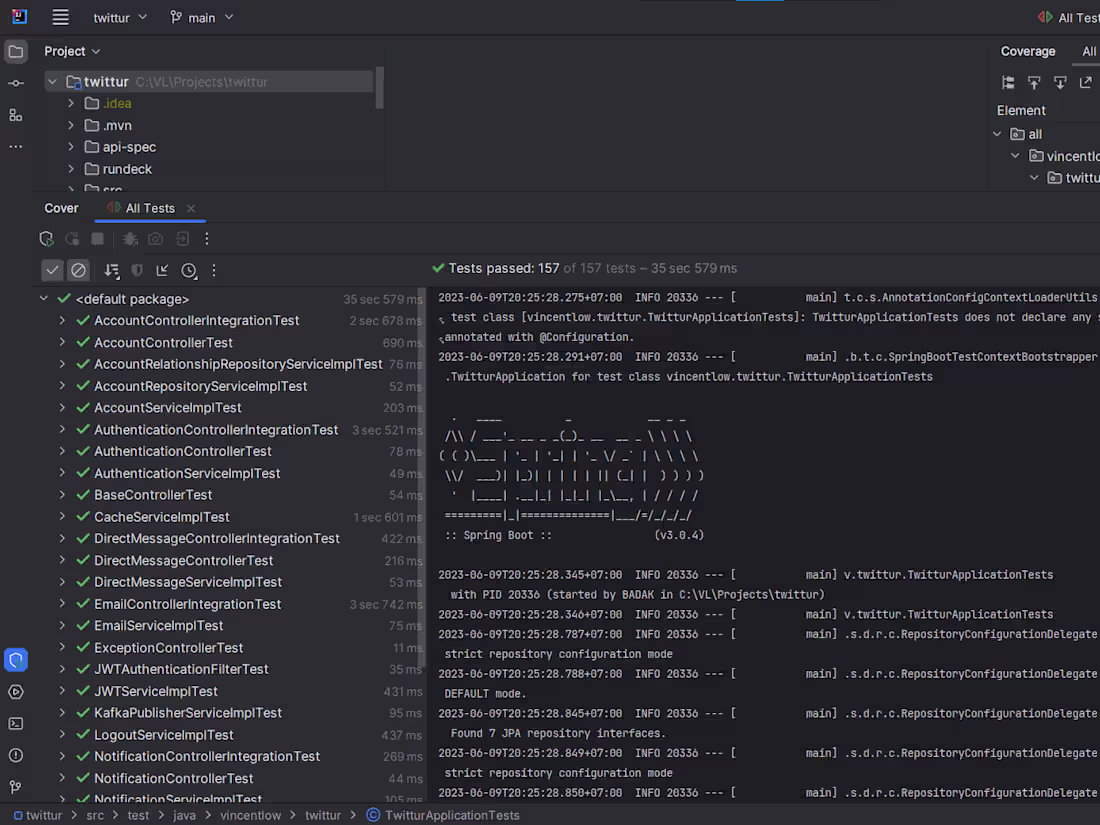Select CacheServiceImplTest in results tree
The width and height of the screenshot is (1100, 825).
[x=161, y=517]
